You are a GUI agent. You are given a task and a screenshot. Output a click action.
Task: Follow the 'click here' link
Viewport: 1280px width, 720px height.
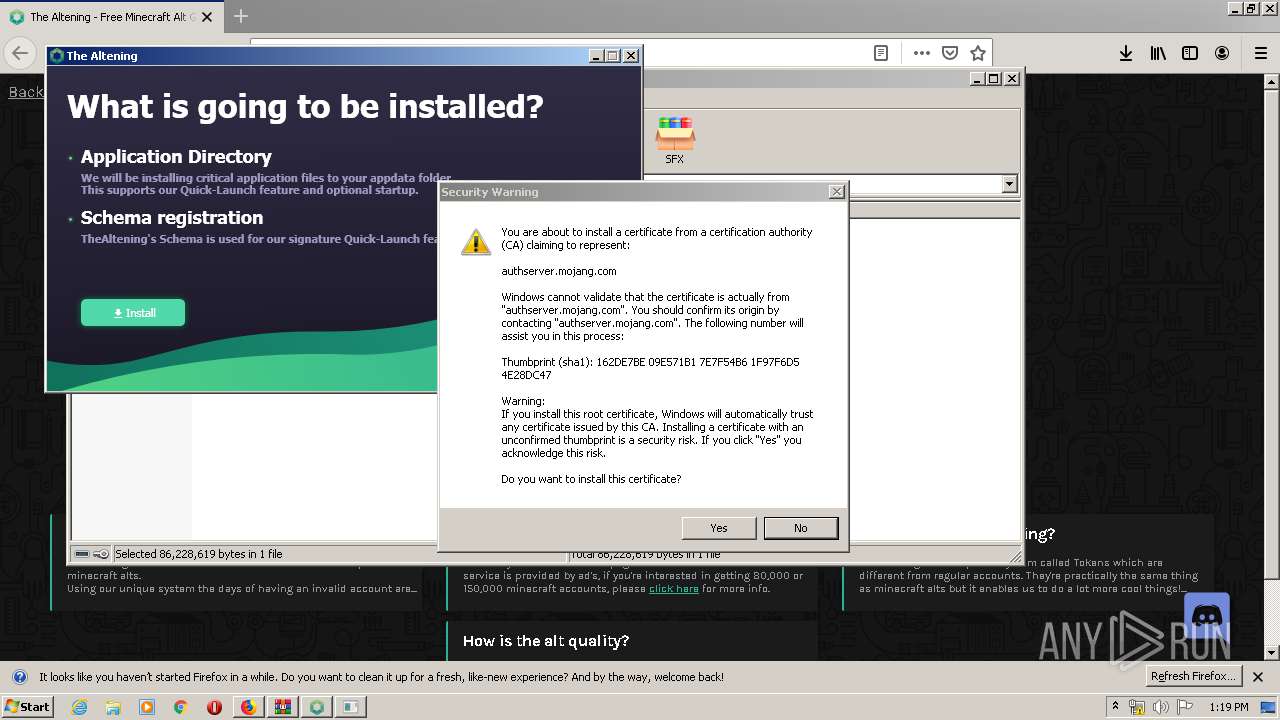pyautogui.click(x=674, y=589)
